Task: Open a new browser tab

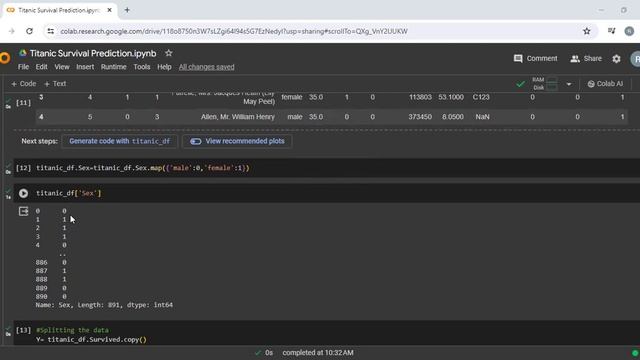Action: 127,10
